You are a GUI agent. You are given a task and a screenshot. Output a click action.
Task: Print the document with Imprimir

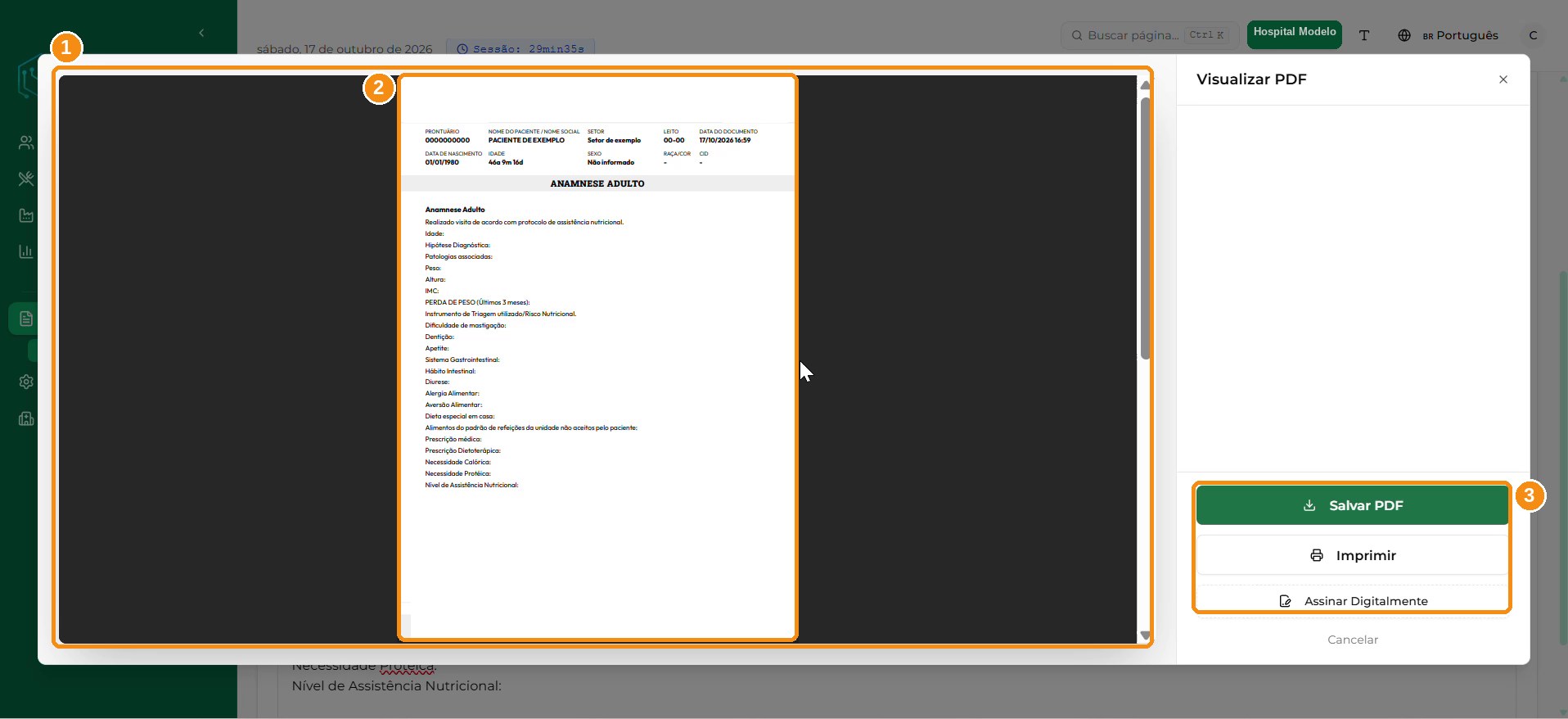coord(1352,555)
